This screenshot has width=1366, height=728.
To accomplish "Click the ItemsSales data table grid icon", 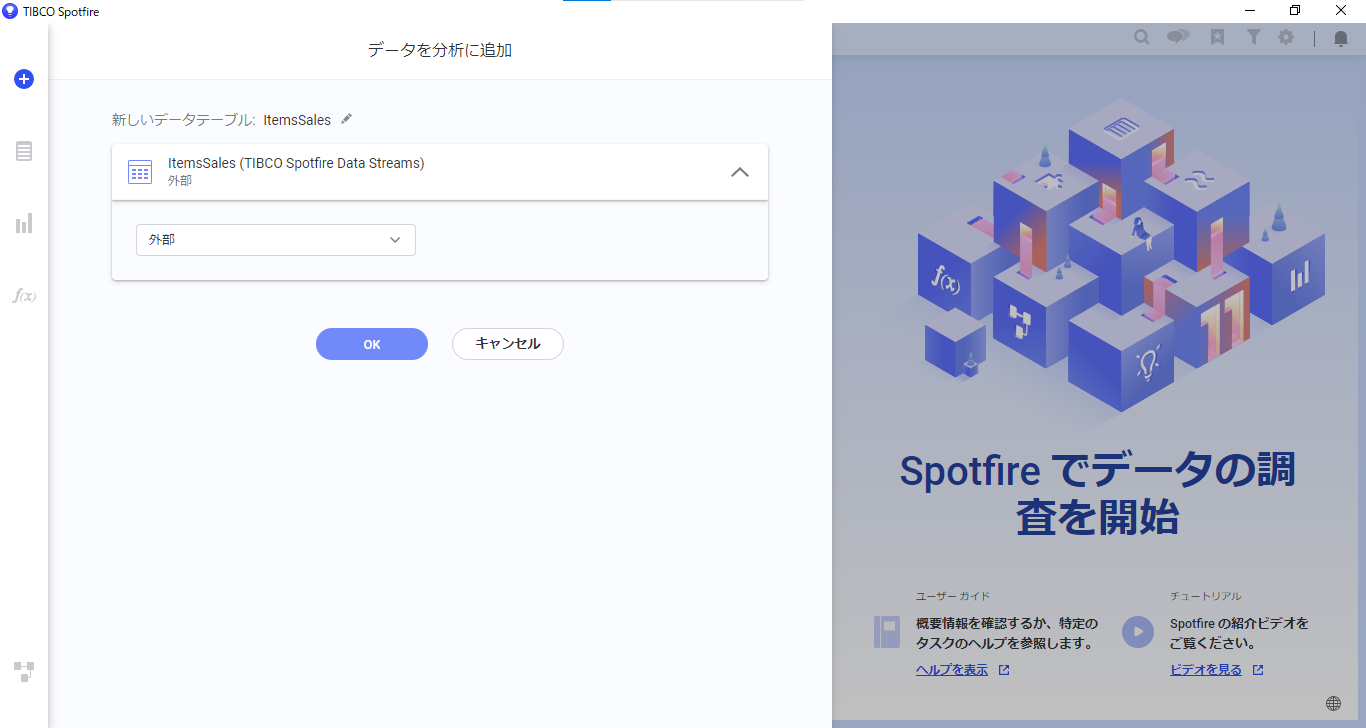I will (x=140, y=172).
